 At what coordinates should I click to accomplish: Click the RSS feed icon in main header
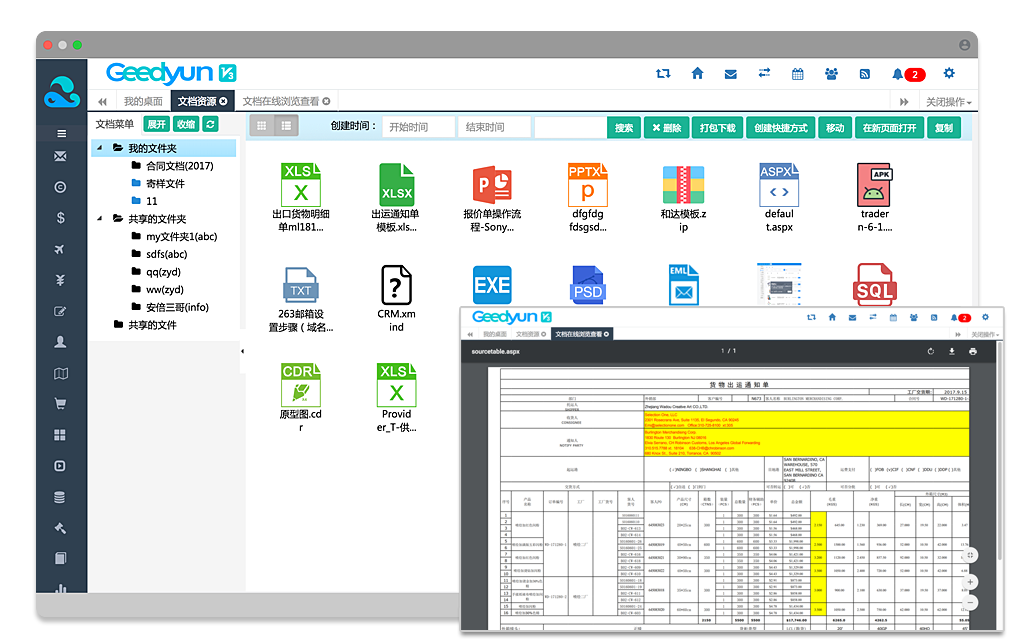tap(865, 74)
